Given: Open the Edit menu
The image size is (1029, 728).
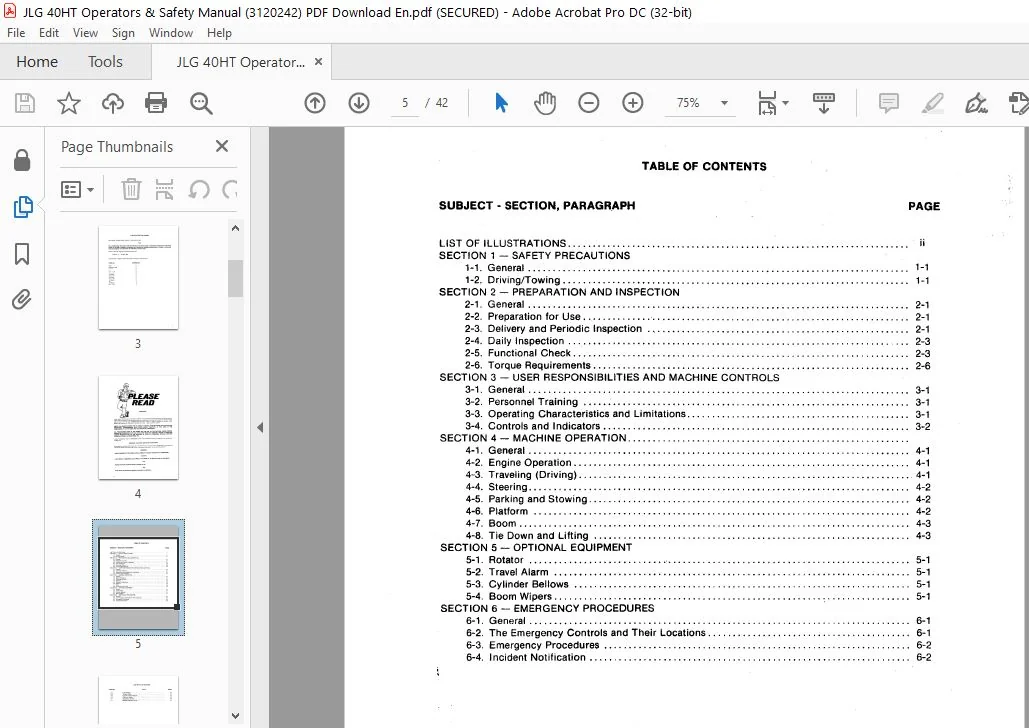Looking at the screenshot, I should click(x=49, y=33).
